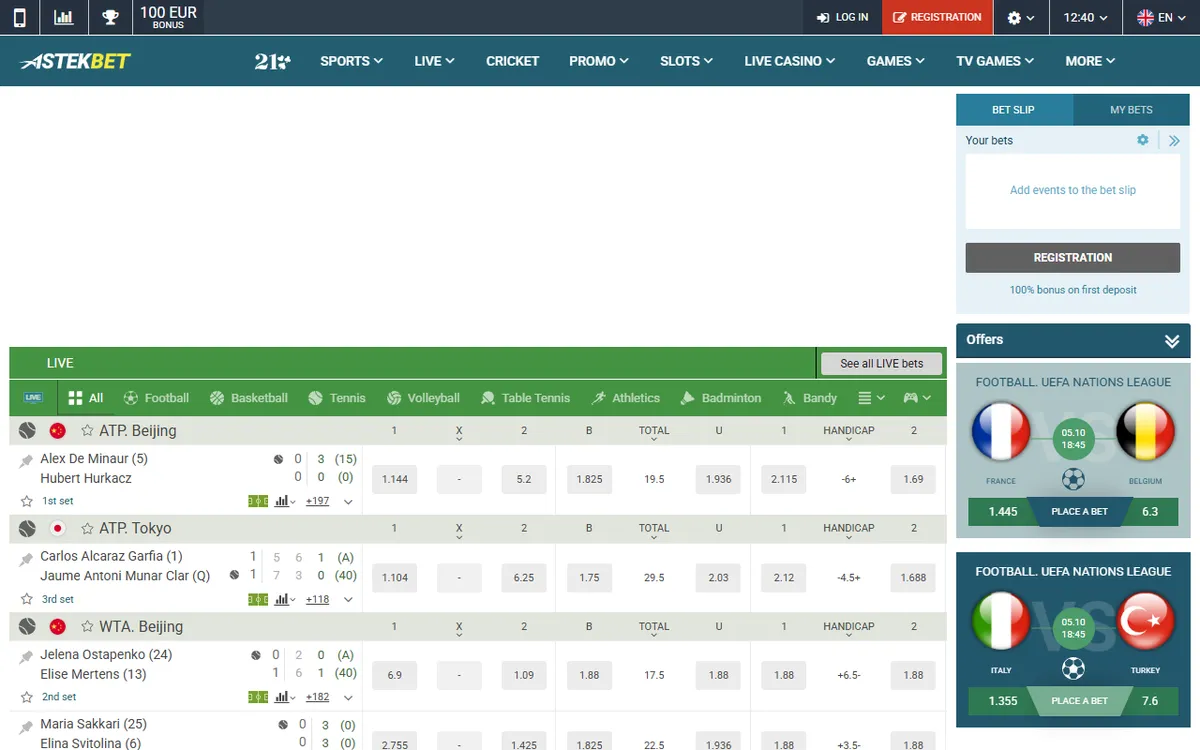Open the EN language selector
Viewport: 1200px width, 750px height.
1161,17
